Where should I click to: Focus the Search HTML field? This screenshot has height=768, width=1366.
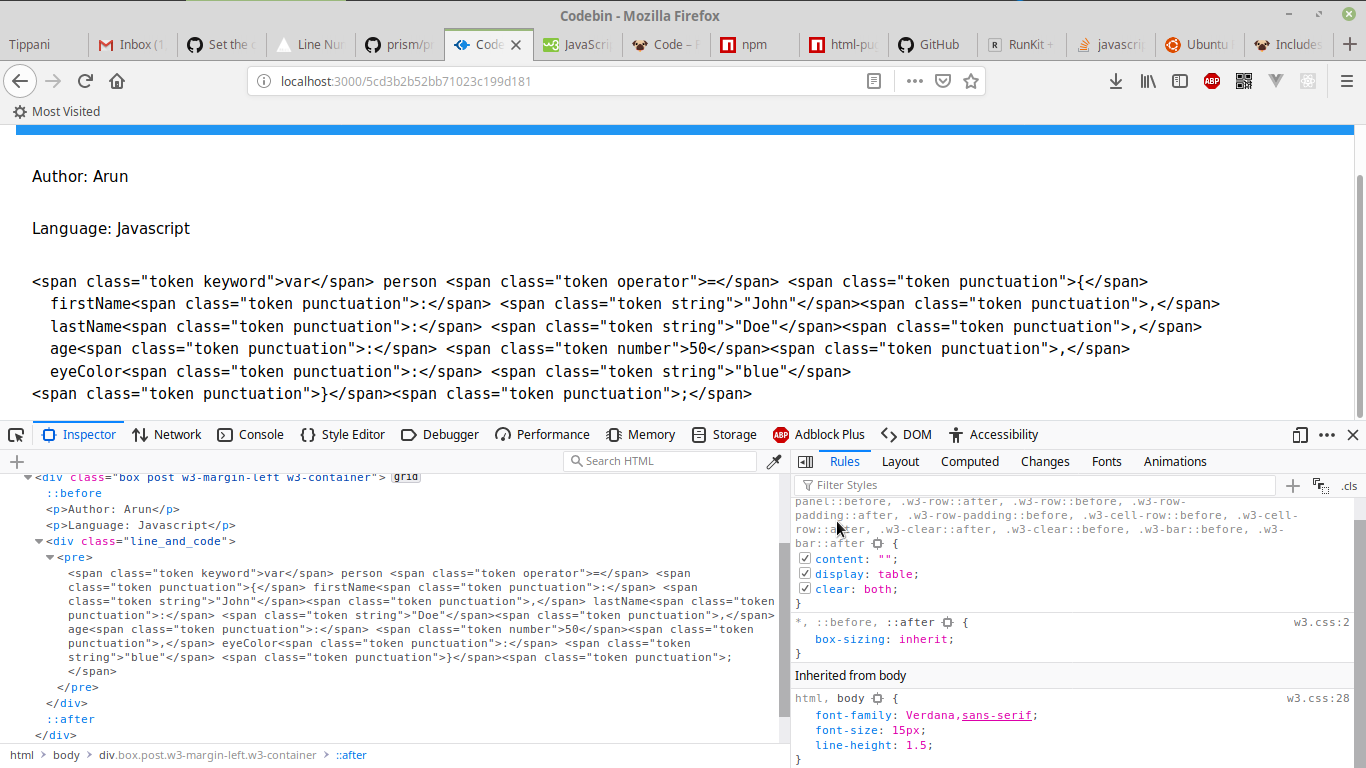(x=660, y=461)
